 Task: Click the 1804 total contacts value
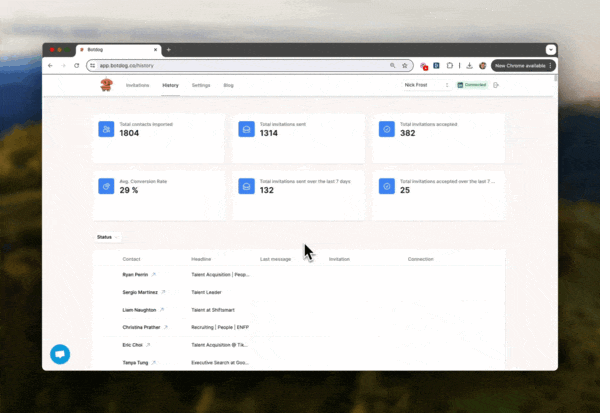(x=129, y=133)
